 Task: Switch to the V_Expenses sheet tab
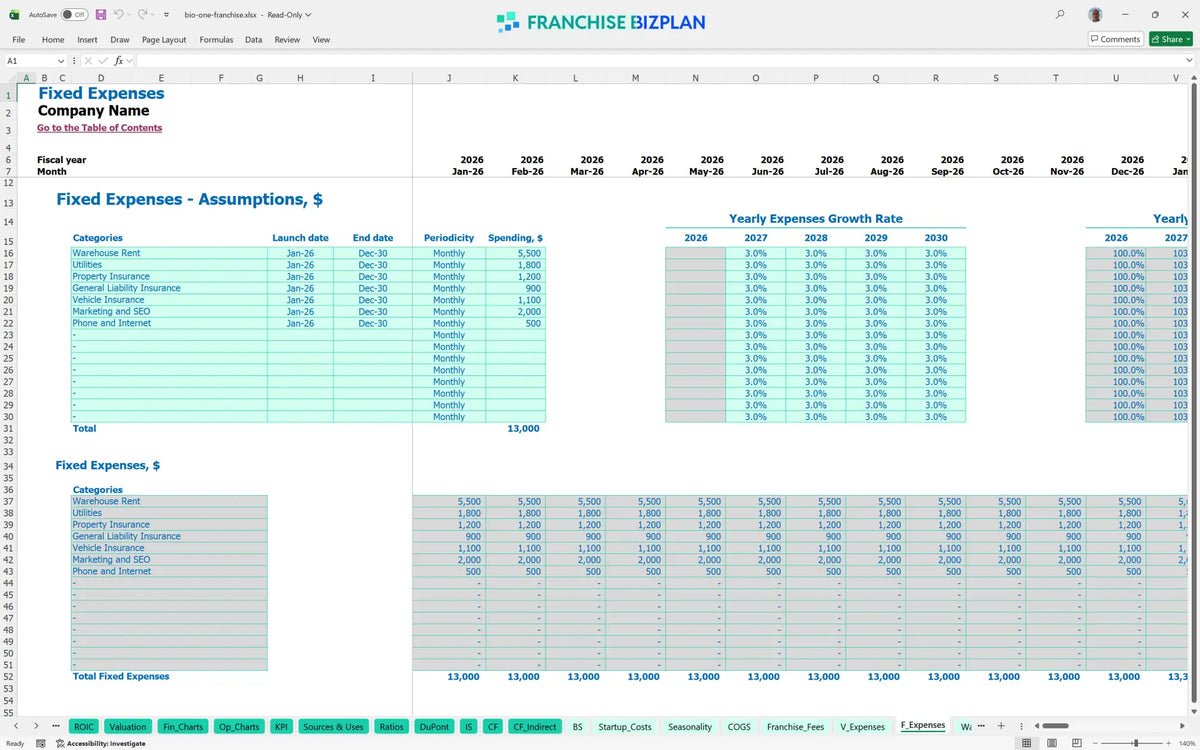862,727
